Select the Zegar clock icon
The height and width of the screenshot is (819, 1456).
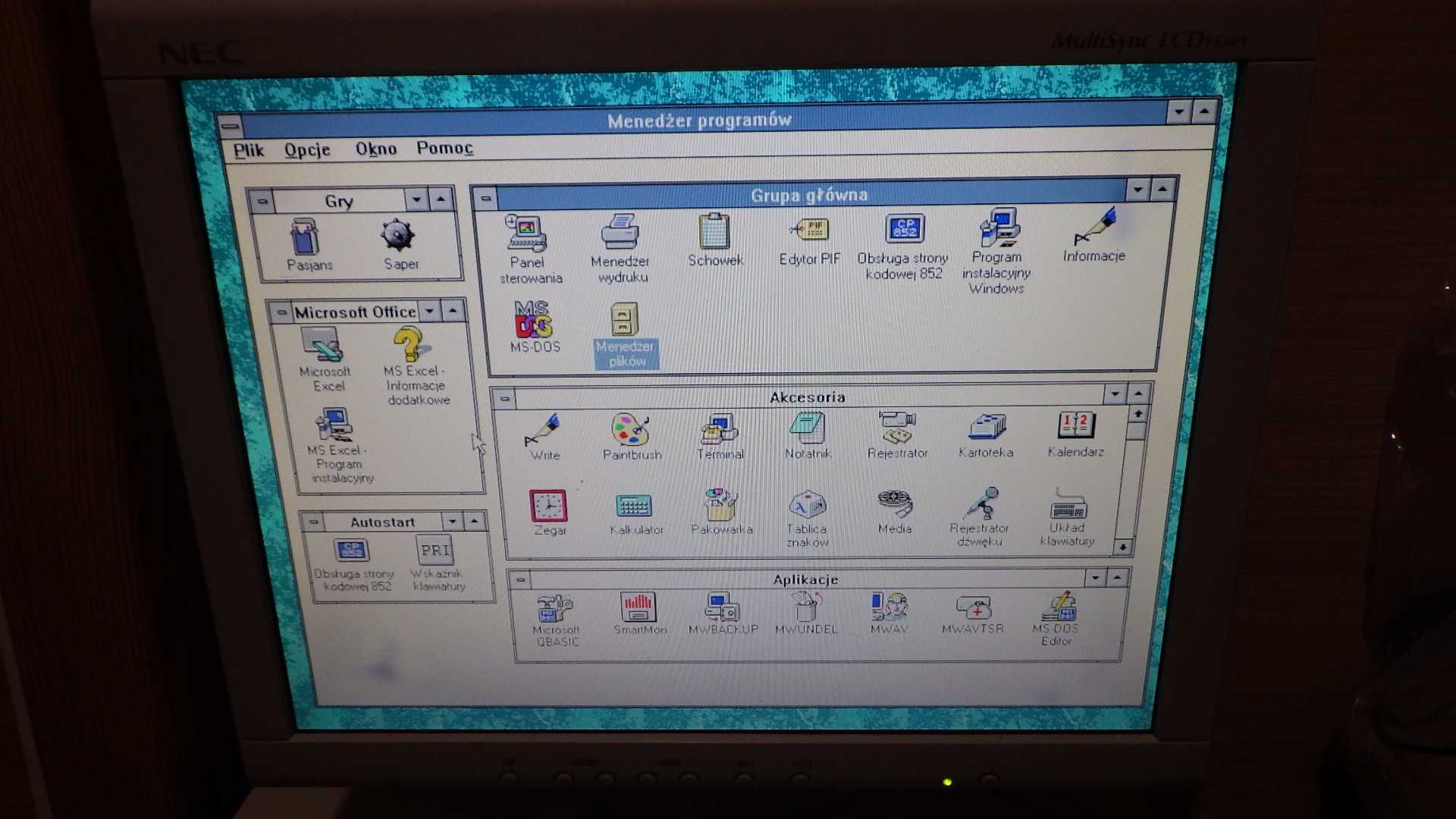click(x=548, y=506)
